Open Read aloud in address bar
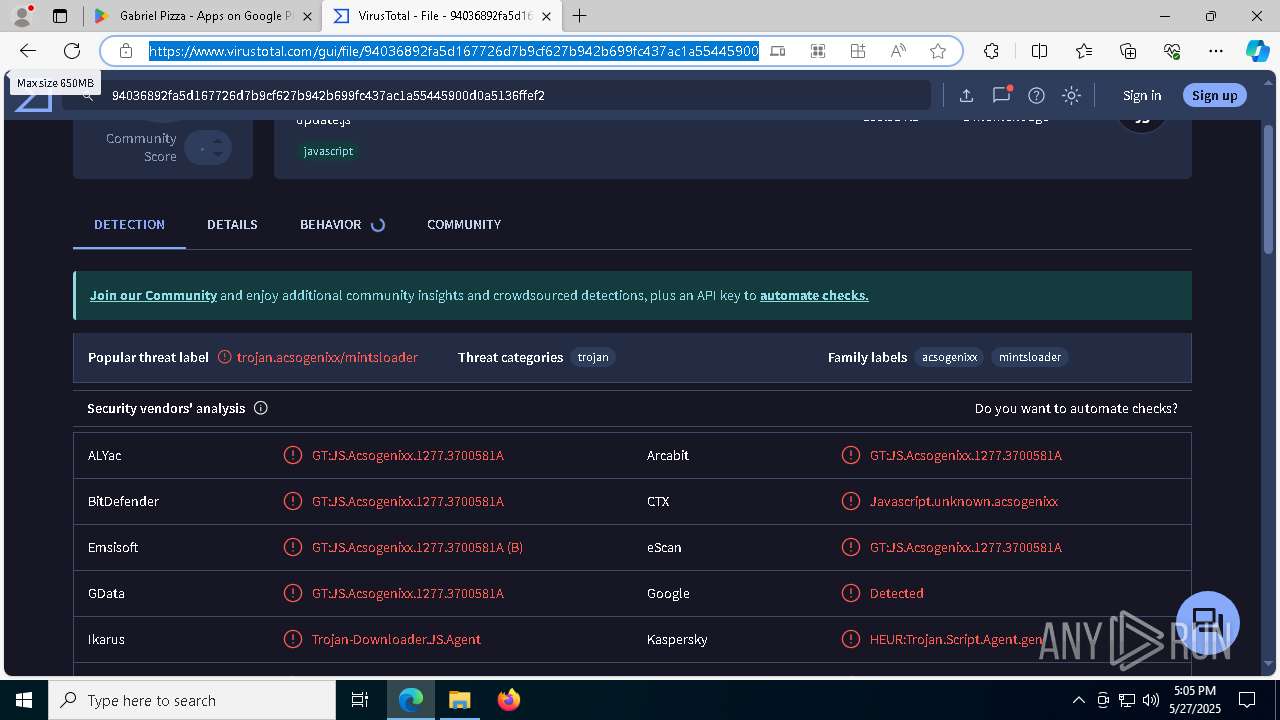 click(898, 51)
